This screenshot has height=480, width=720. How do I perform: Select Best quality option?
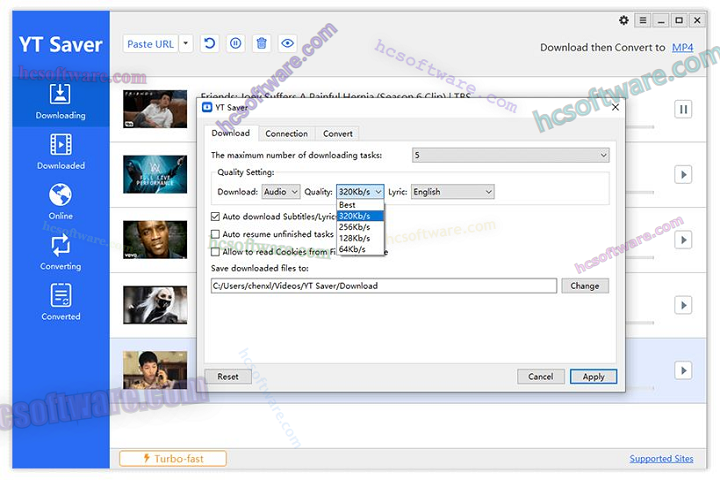(360, 205)
